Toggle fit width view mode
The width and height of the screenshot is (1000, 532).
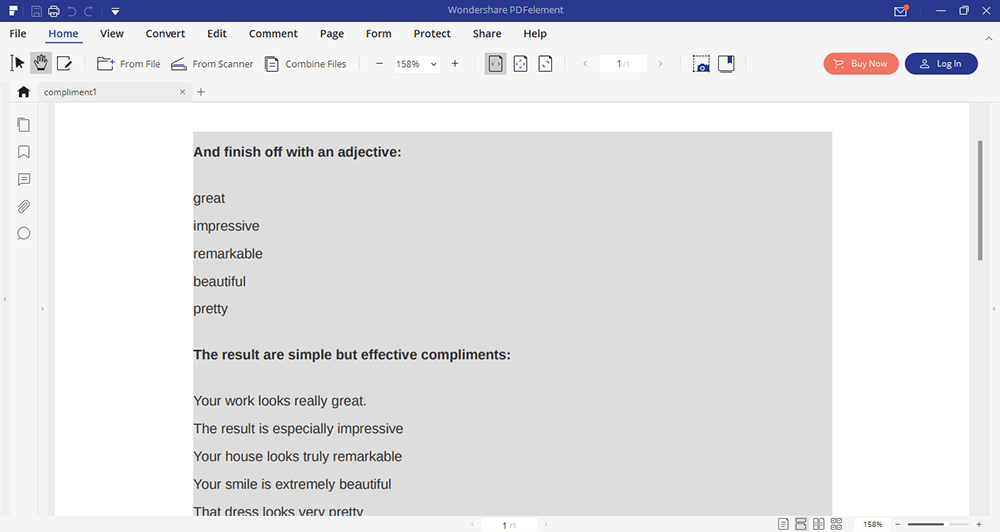495,63
